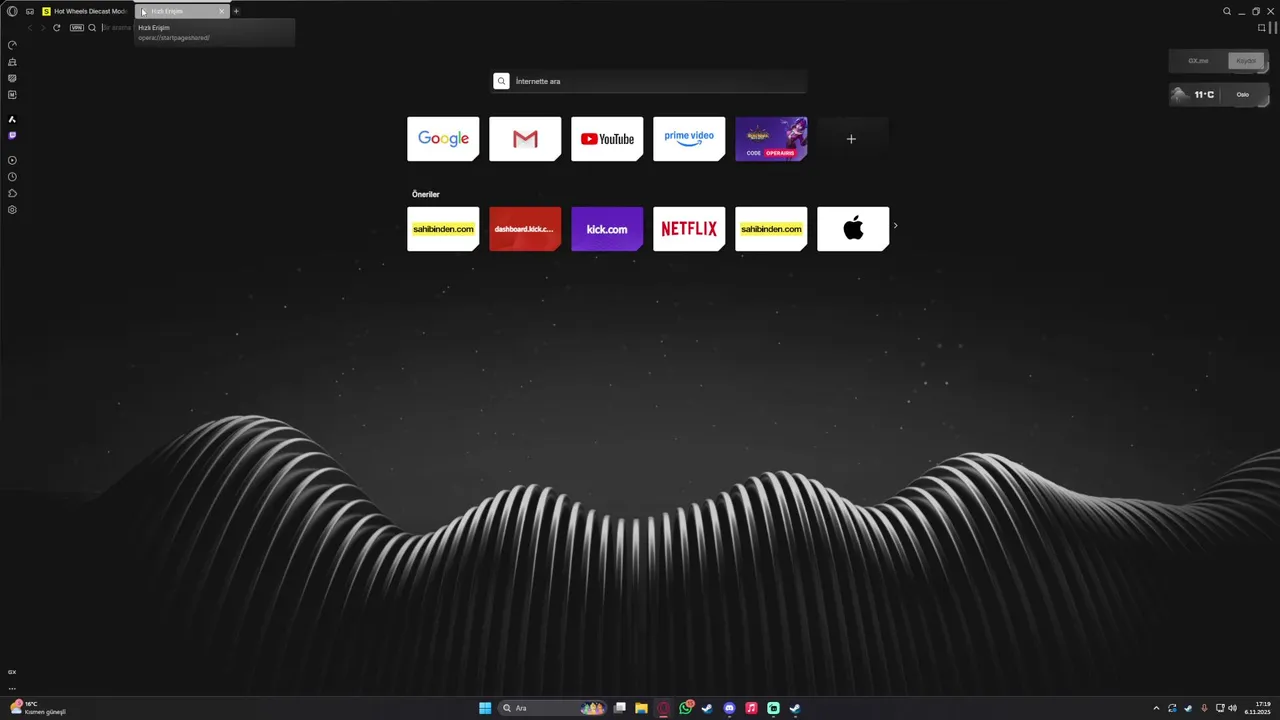Open Apple Music from the taskbar
The image size is (1280, 720).
[x=751, y=708]
